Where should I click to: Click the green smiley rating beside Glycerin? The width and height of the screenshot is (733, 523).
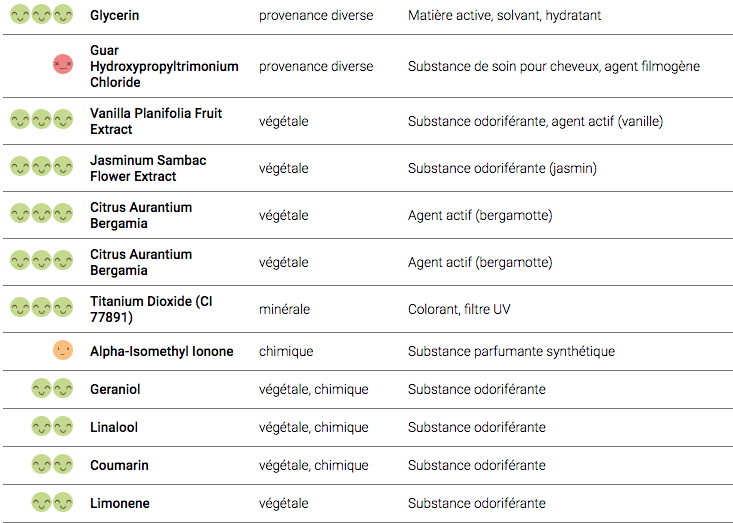tap(41, 16)
